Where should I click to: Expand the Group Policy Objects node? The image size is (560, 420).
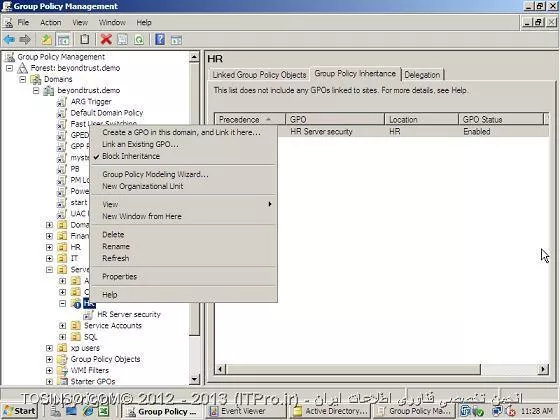point(49,359)
